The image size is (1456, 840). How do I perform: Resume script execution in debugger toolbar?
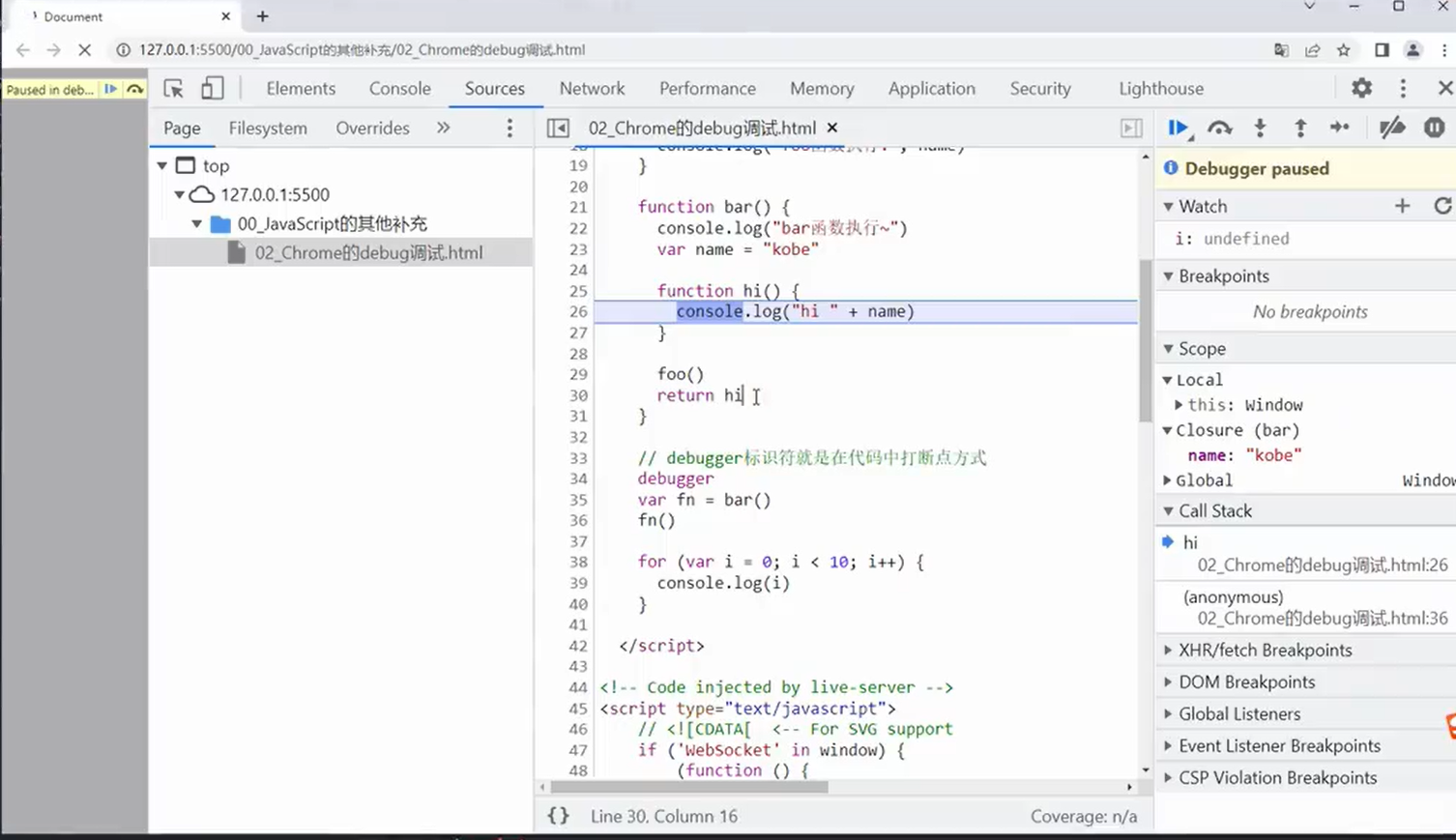tap(1179, 128)
